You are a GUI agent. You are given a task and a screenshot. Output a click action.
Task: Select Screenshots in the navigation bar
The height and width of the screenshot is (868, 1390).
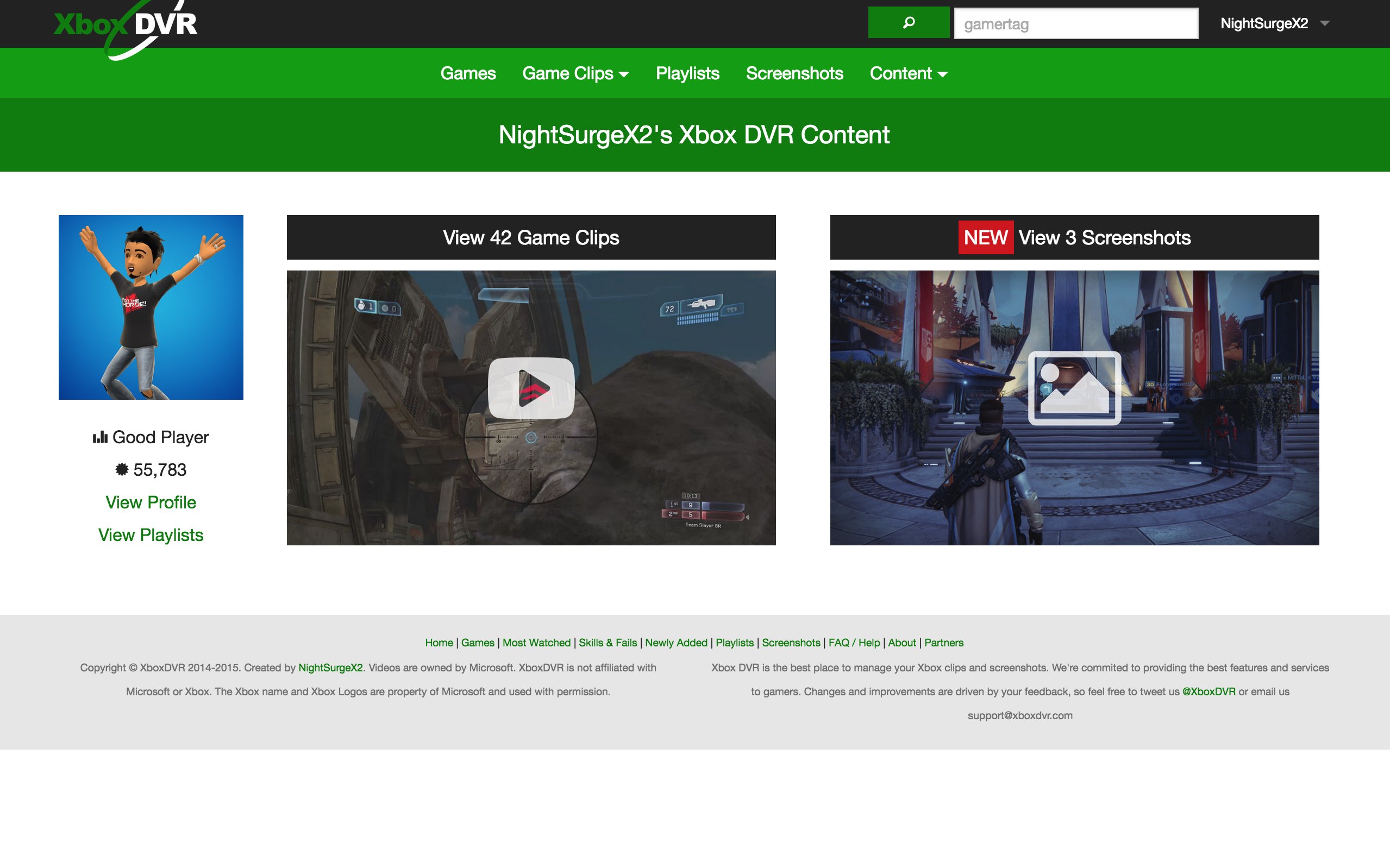coord(794,73)
